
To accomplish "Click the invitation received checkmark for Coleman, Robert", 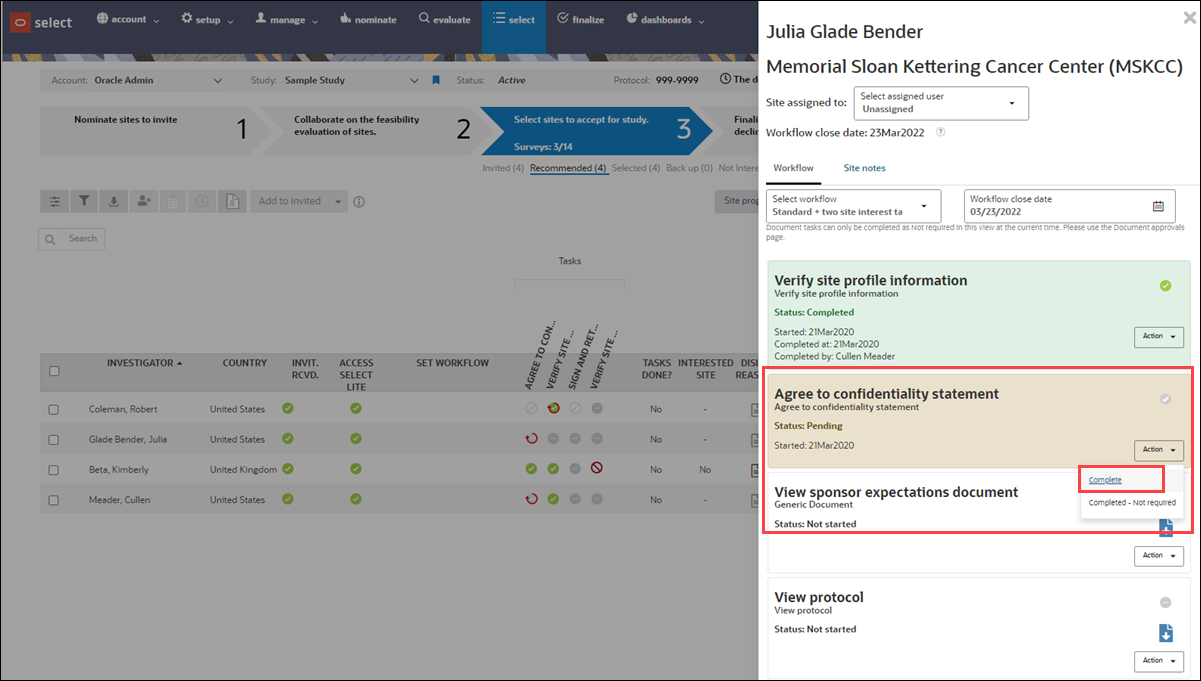I will click(x=288, y=408).
